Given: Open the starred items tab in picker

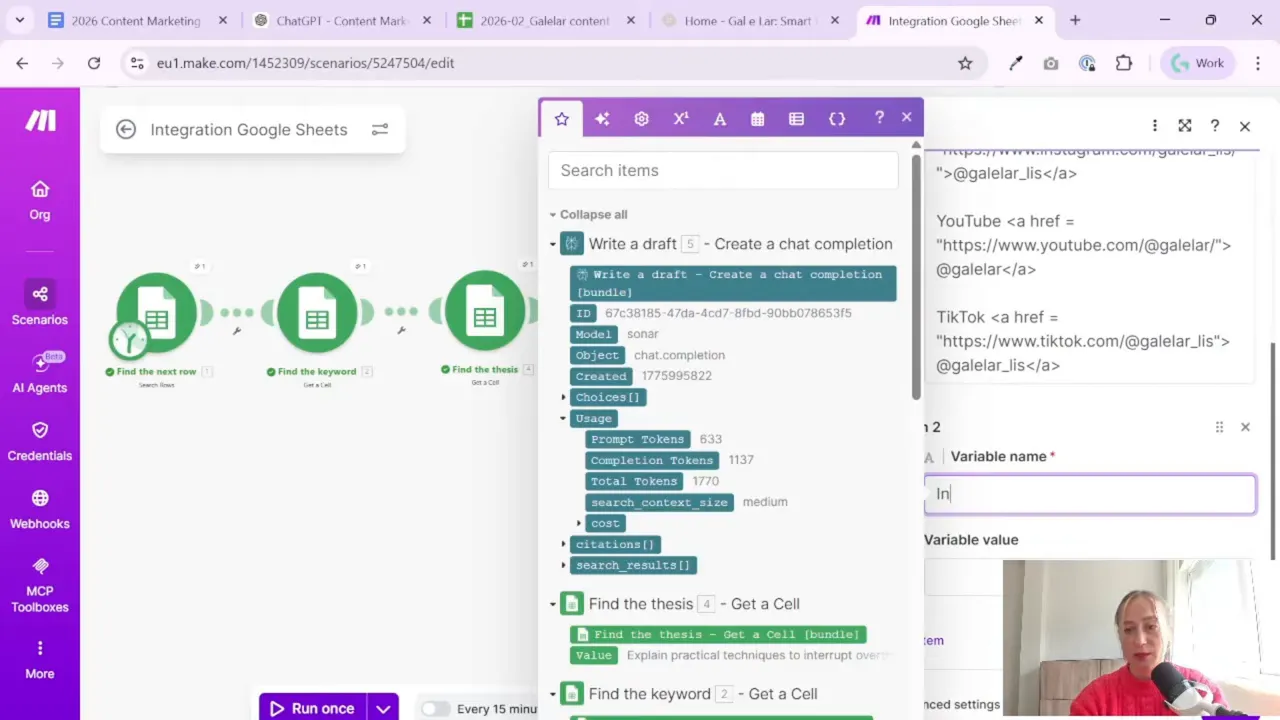Looking at the screenshot, I should pos(562,118).
